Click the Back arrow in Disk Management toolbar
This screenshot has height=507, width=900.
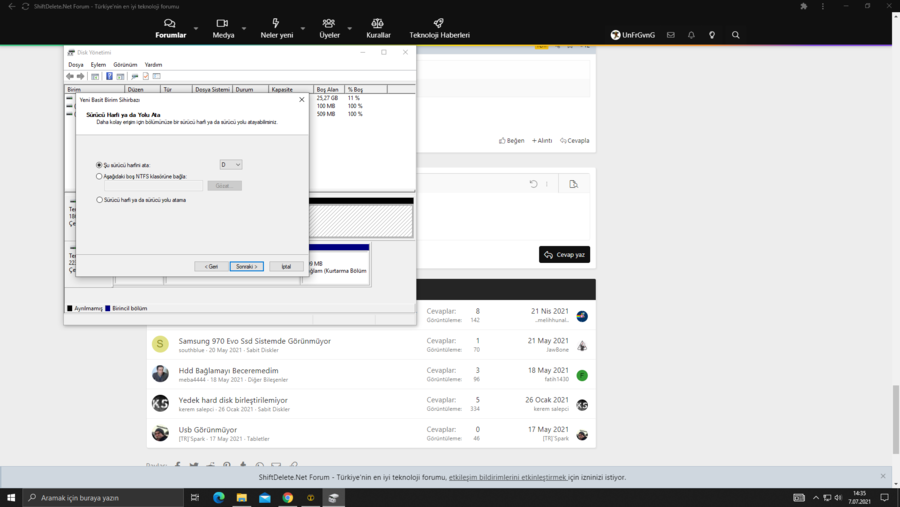(x=69, y=76)
